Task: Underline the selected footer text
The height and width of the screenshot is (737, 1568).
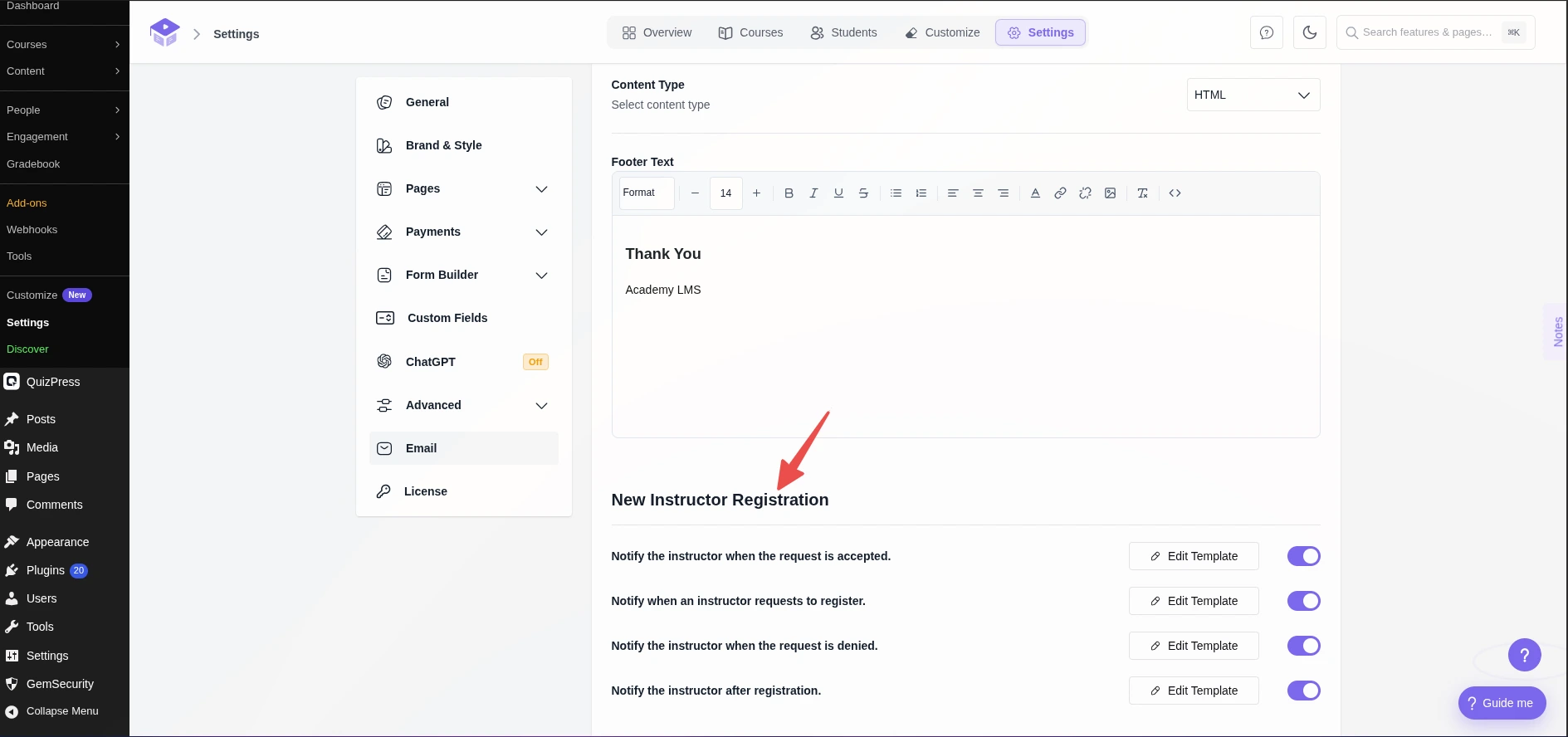Action: (x=838, y=193)
